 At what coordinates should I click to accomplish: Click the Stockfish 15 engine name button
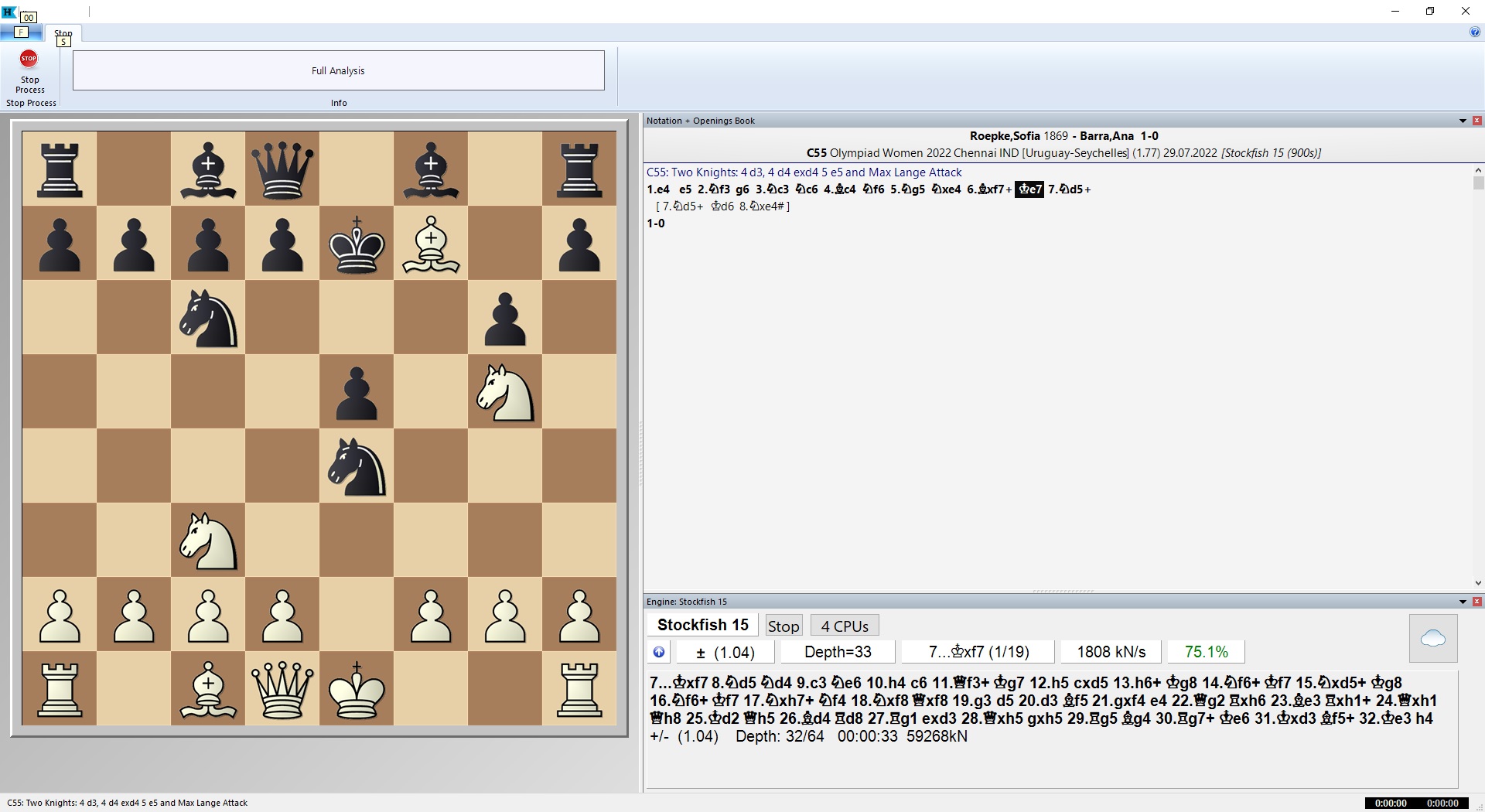tap(703, 625)
